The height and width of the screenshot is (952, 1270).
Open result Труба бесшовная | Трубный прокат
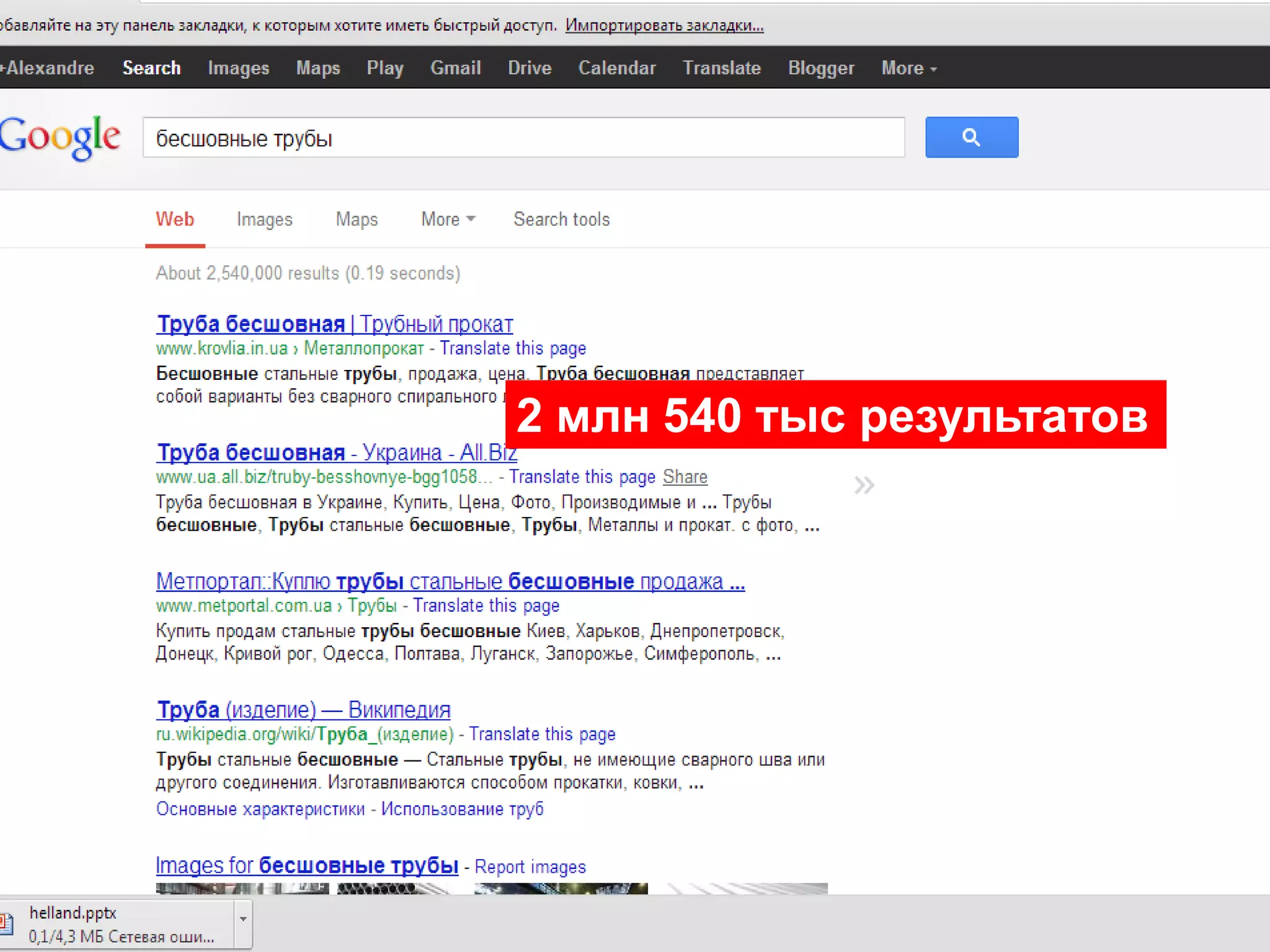pyautogui.click(x=334, y=324)
